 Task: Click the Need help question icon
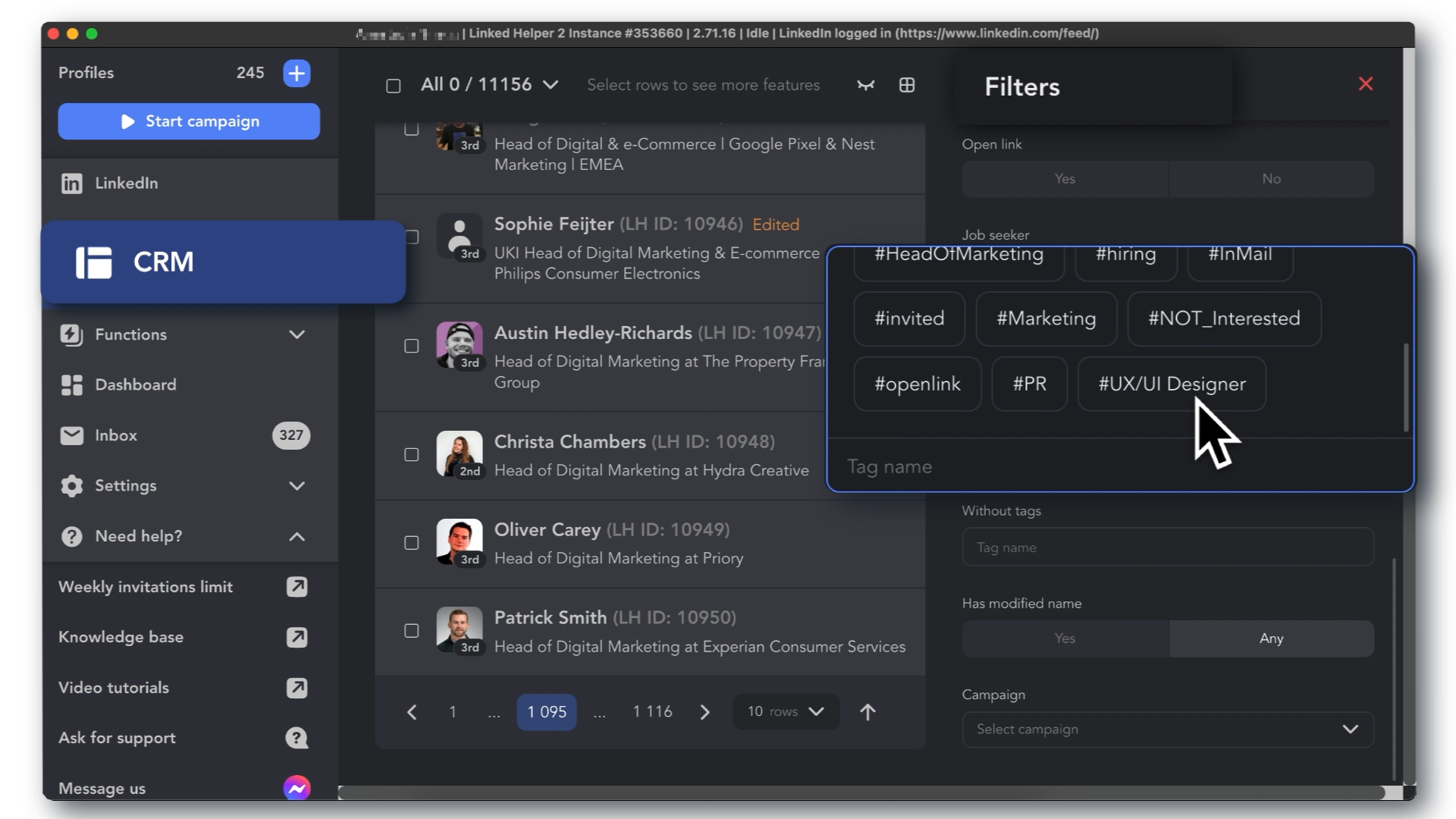(71, 537)
